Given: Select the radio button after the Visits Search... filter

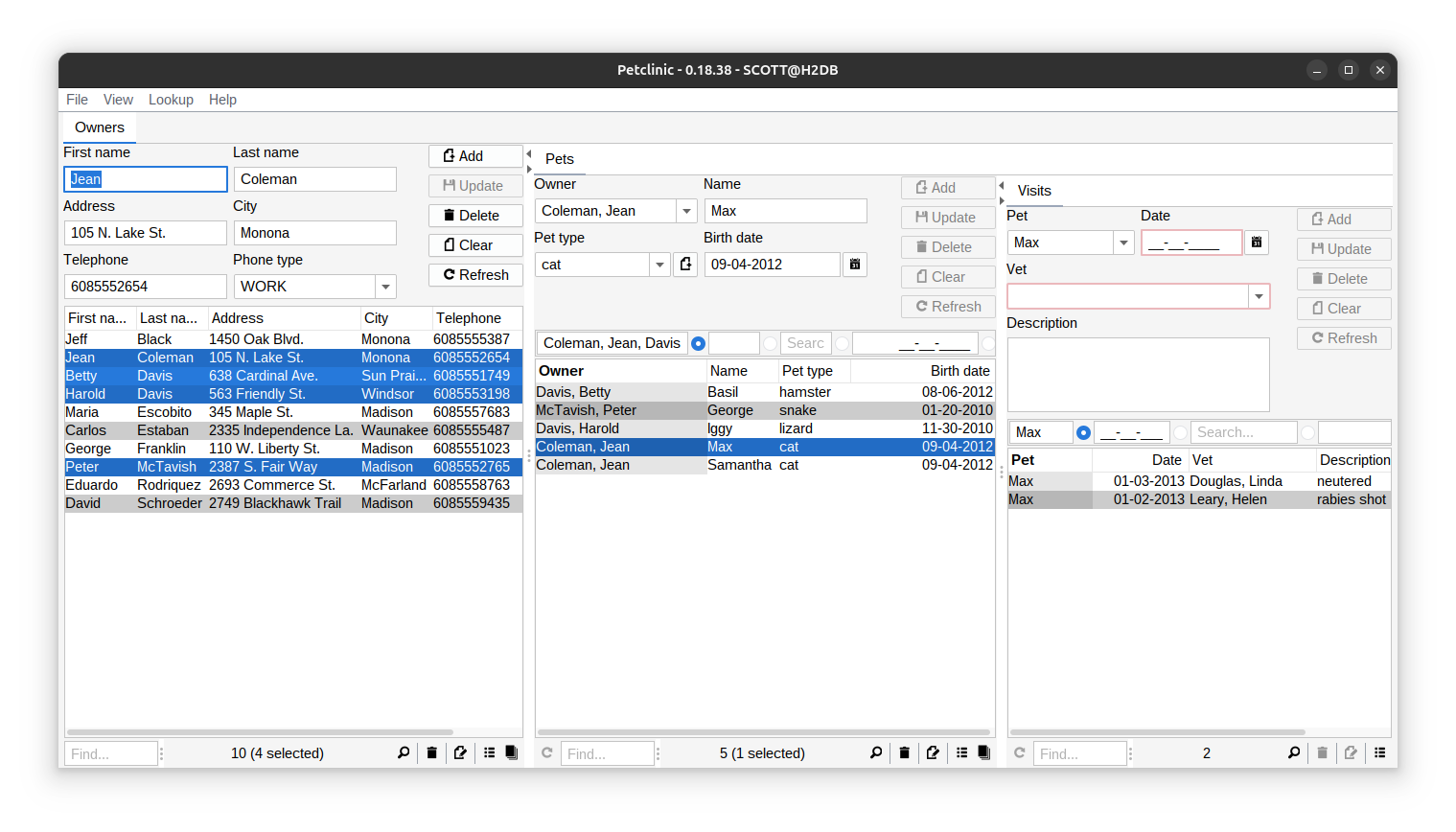Looking at the screenshot, I should click(x=1307, y=432).
